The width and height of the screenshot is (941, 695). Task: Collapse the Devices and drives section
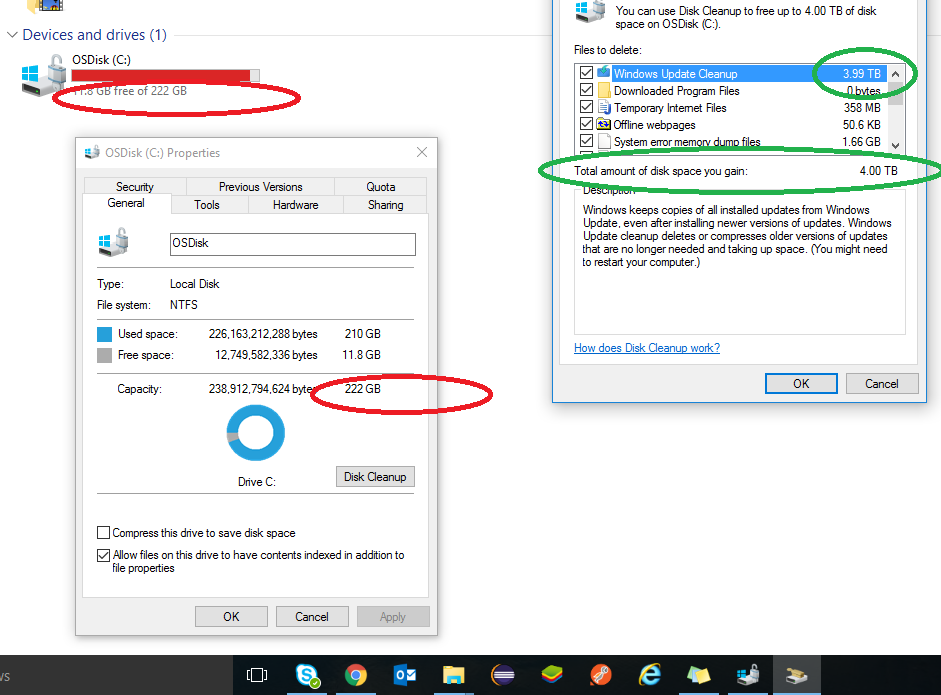[x=12, y=35]
